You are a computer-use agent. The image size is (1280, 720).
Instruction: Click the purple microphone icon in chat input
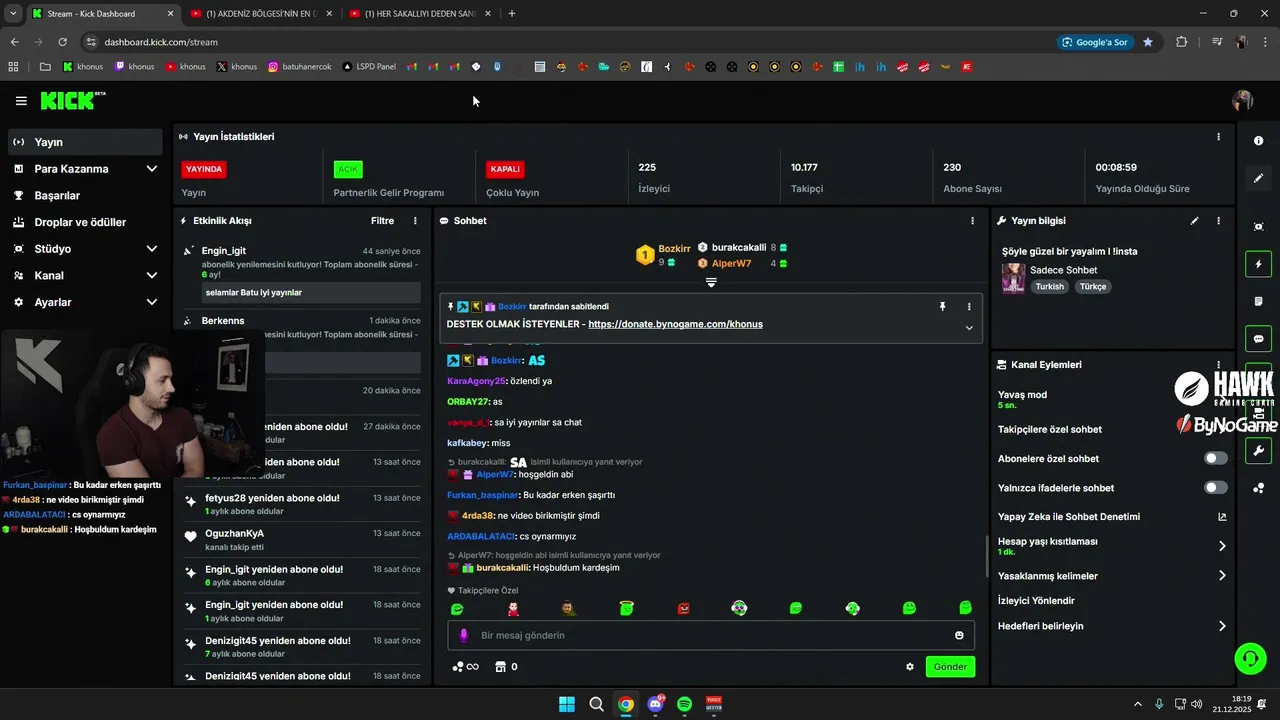point(463,635)
